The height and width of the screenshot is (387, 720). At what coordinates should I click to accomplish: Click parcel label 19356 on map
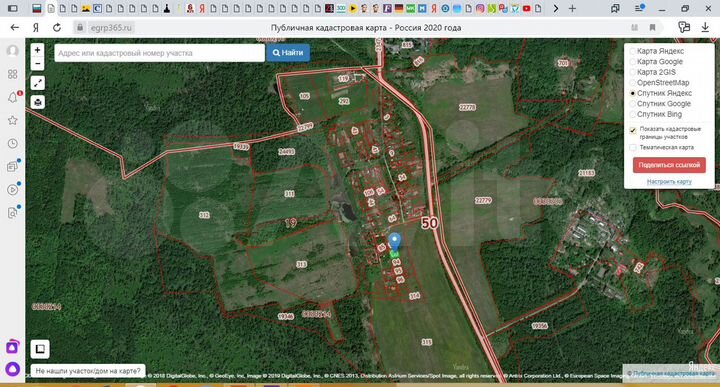tap(540, 325)
